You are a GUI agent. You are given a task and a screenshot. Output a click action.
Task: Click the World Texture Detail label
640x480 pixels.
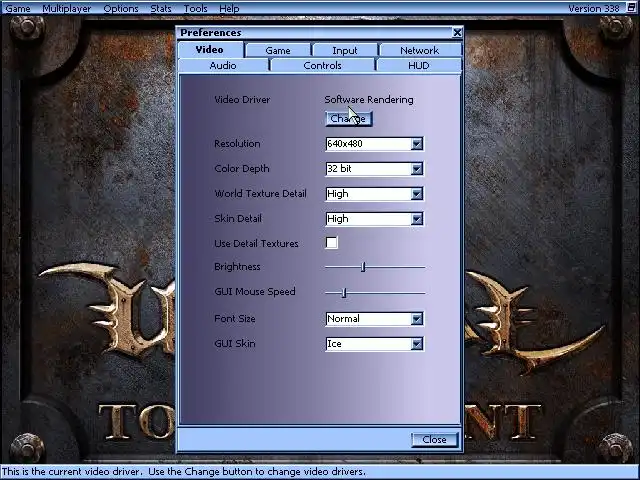pyautogui.click(x=260, y=193)
